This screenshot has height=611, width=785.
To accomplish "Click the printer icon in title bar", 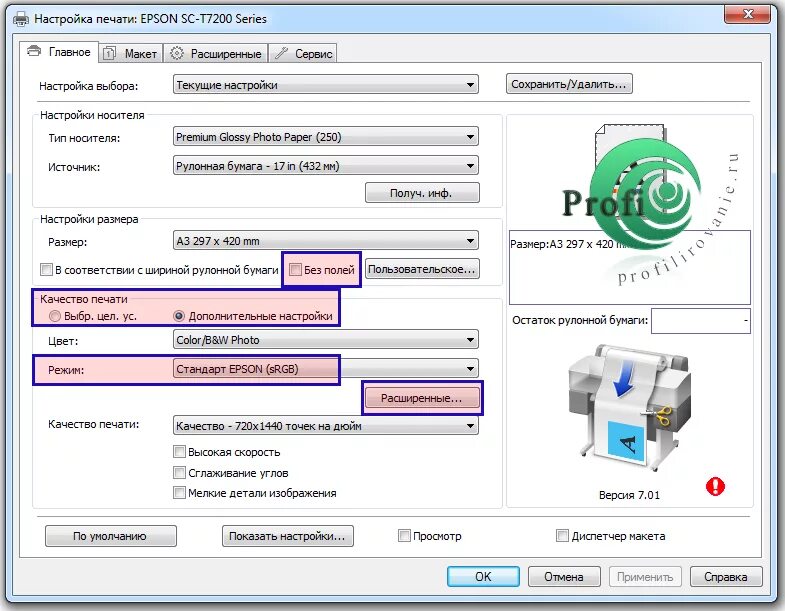I will point(21,19).
